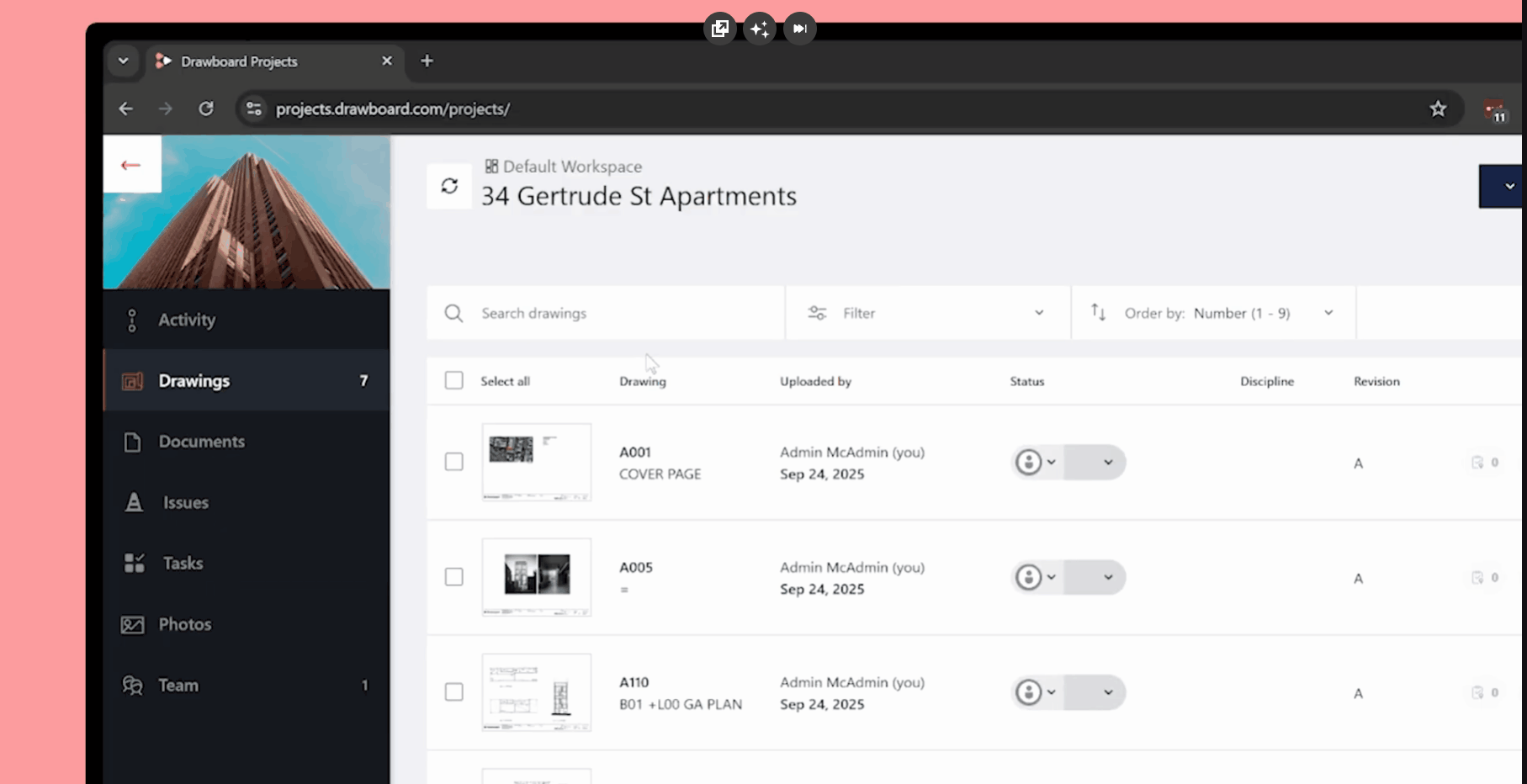
Task: Click the Issues marker icon
Action: [134, 502]
